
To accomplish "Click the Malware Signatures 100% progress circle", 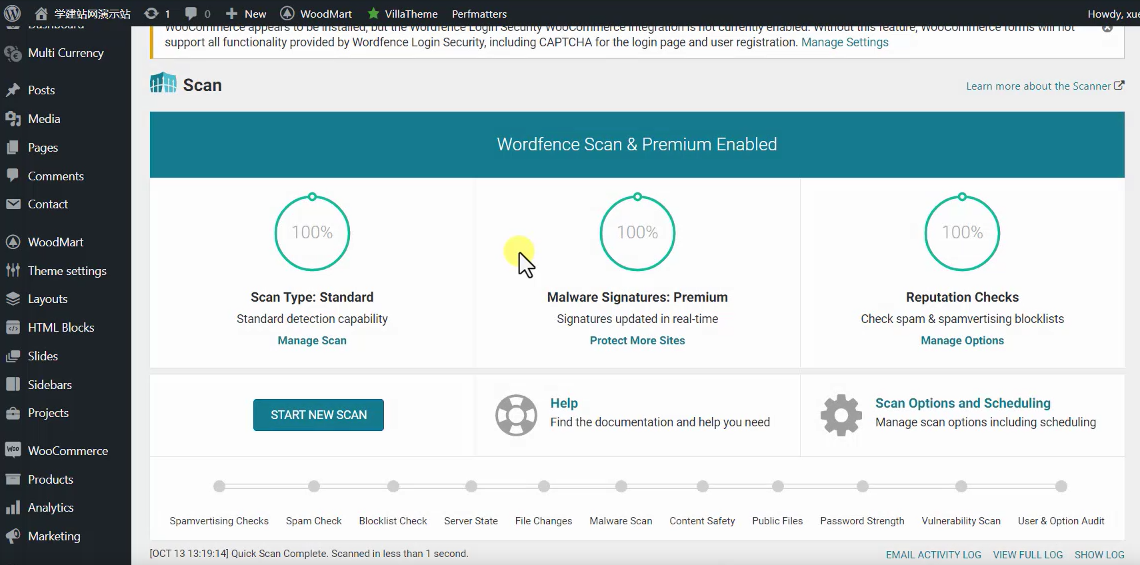I will 638,233.
